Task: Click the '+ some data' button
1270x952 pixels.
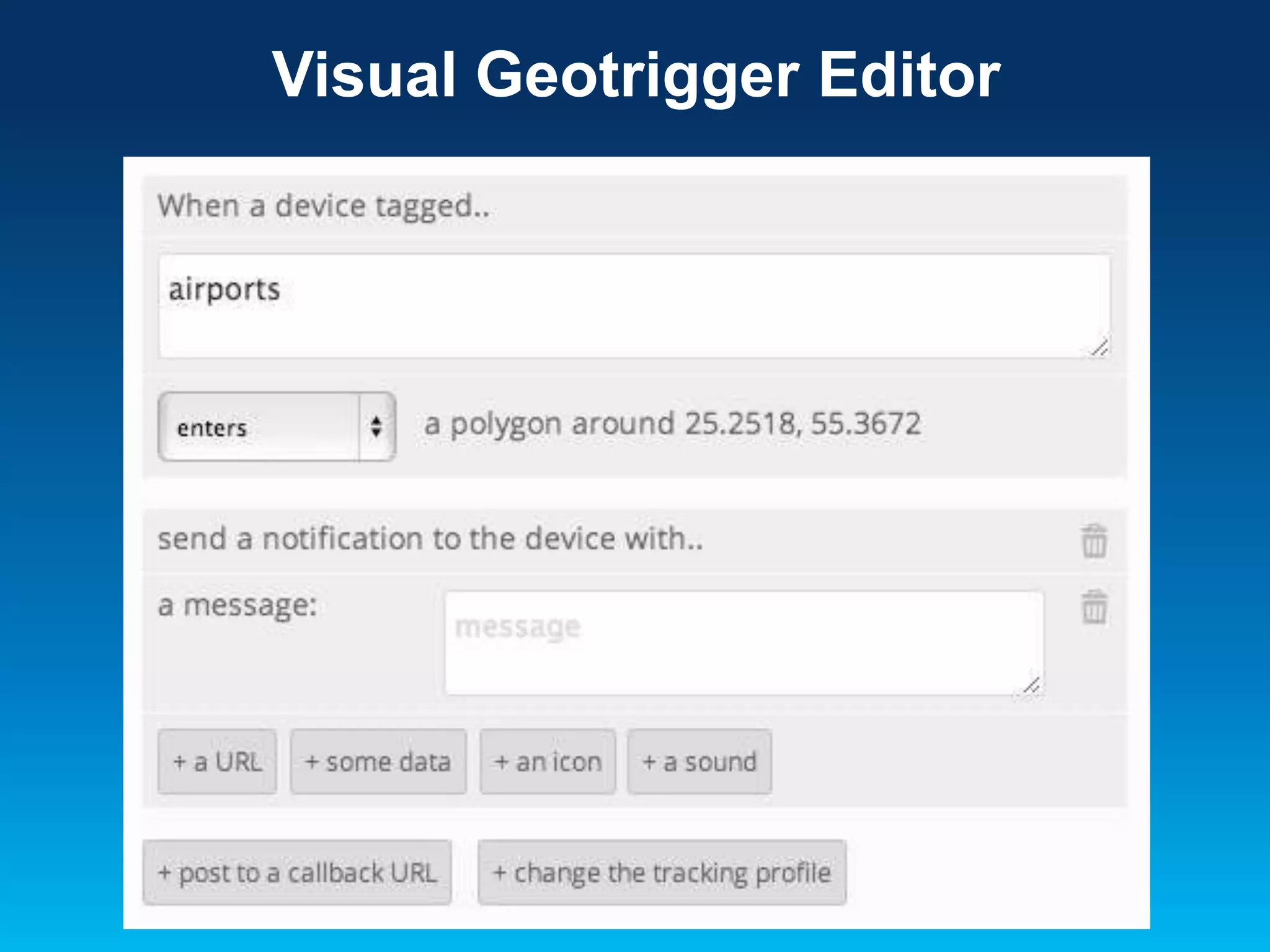Action: pos(378,762)
